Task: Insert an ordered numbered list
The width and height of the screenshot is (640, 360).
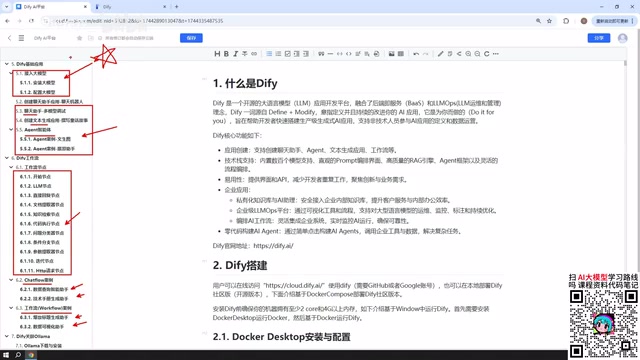Action: [x=278, y=54]
